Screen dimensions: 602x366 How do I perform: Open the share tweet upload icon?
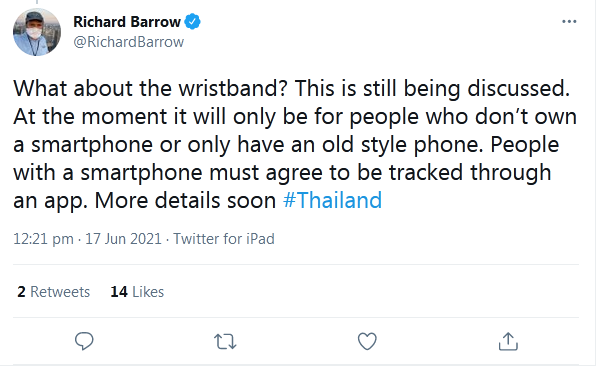click(508, 341)
